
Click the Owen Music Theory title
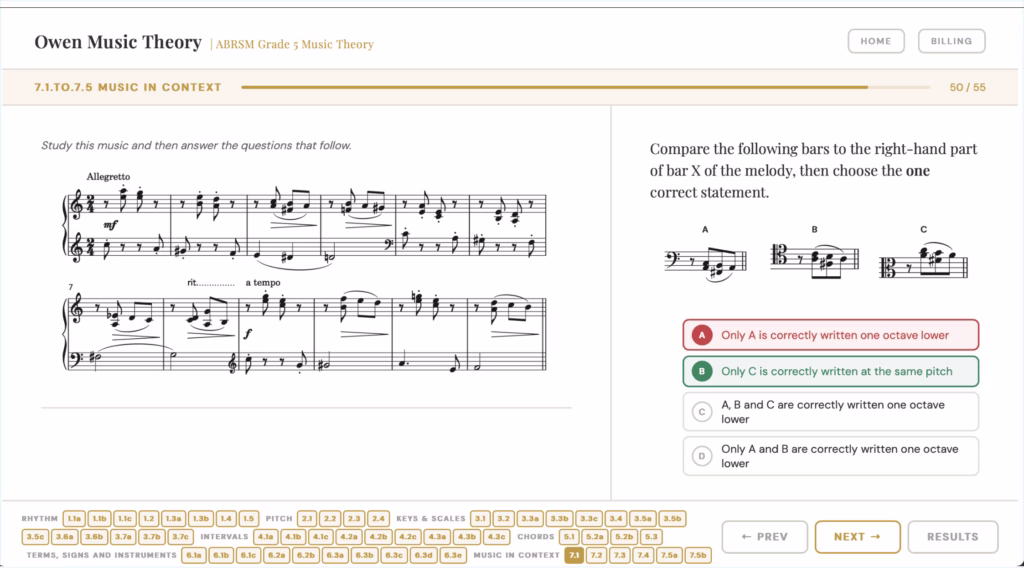[118, 42]
